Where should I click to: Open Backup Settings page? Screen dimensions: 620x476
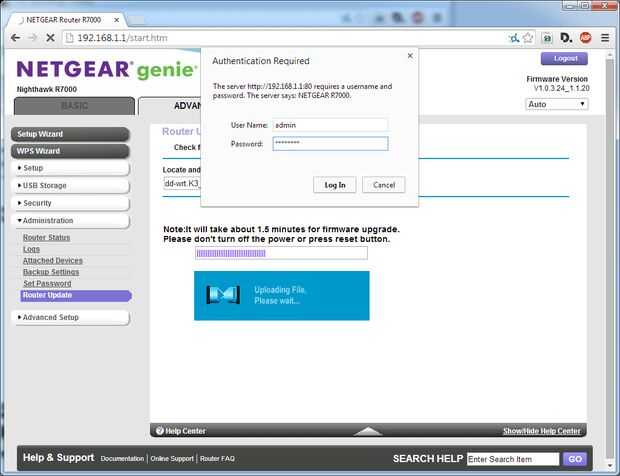[x=51, y=272]
